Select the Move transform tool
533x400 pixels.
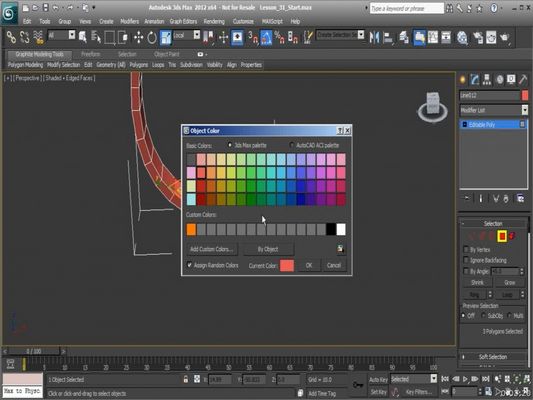pyautogui.click(x=138, y=37)
